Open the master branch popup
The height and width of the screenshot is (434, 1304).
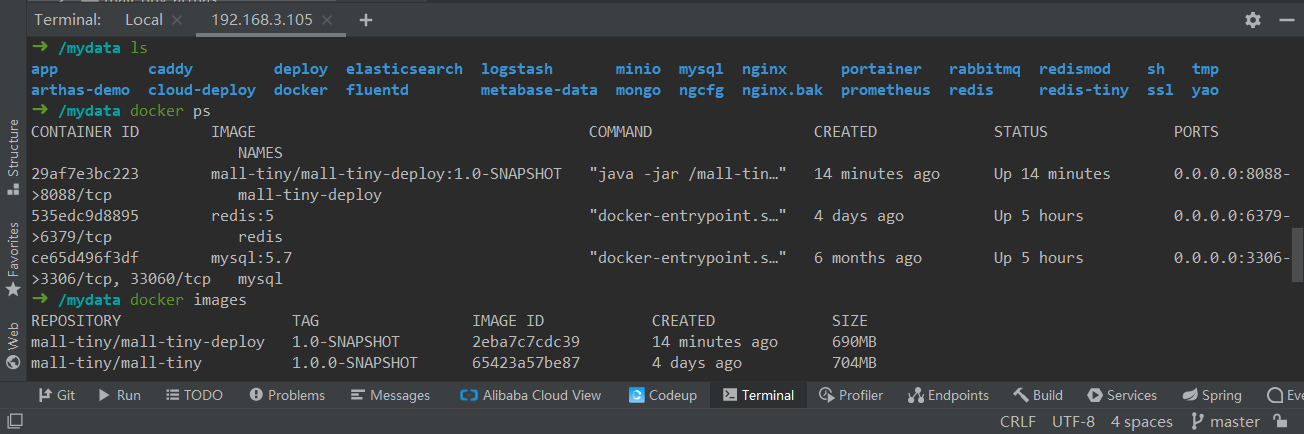tap(1225, 422)
